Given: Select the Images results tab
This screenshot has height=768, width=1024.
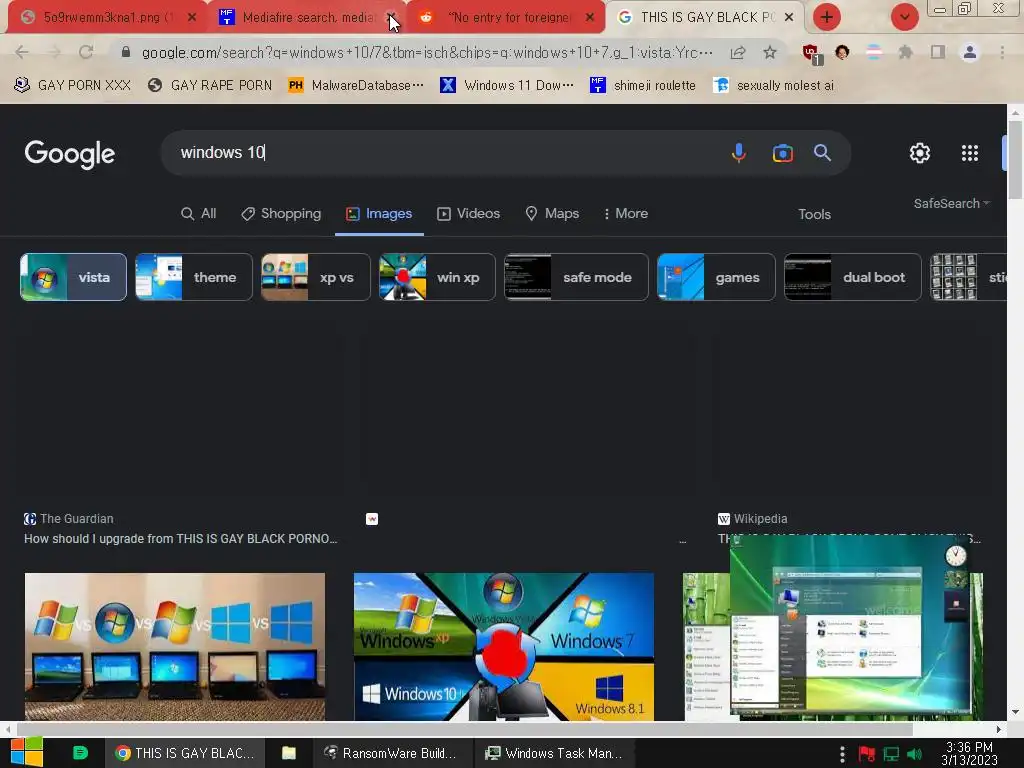Looking at the screenshot, I should [x=379, y=214].
